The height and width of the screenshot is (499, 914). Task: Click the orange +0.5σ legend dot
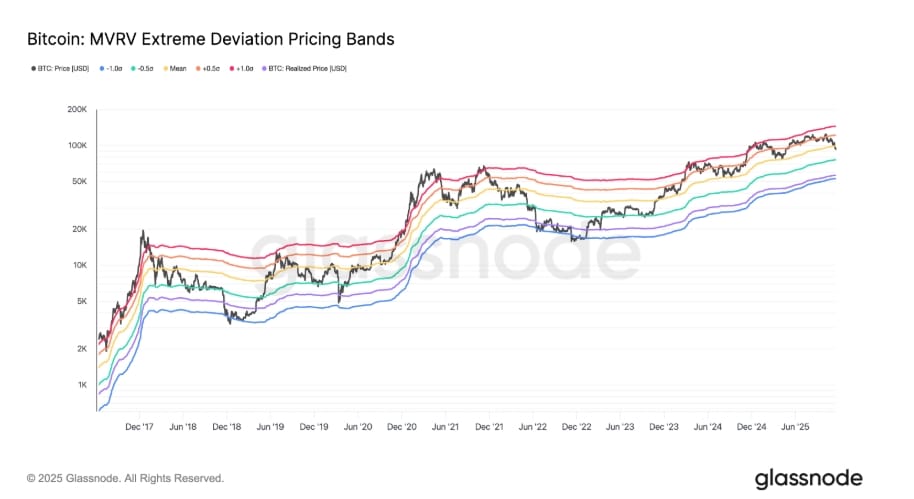[x=198, y=69]
